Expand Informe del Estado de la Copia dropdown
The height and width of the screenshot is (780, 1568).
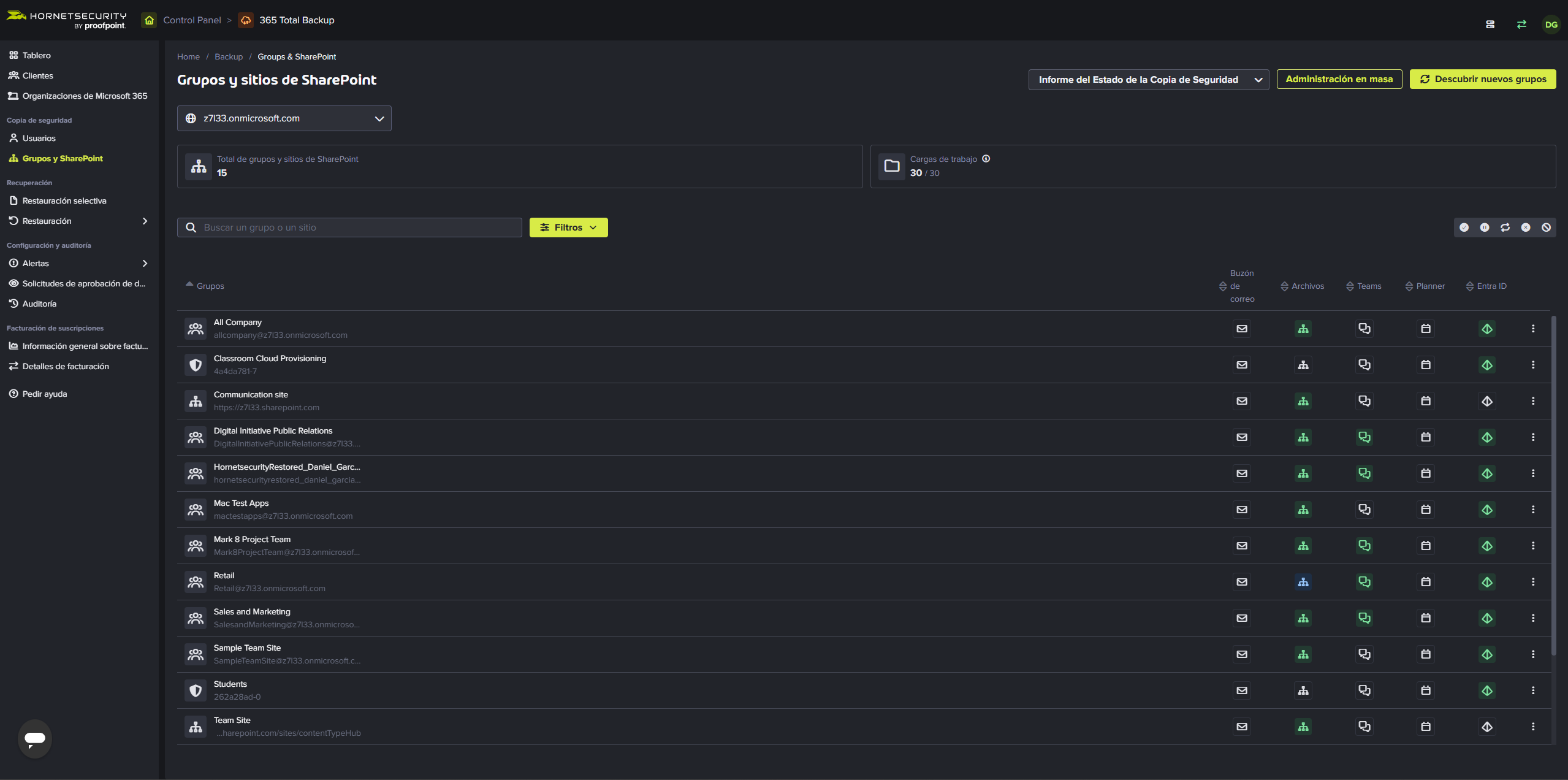tap(1148, 80)
